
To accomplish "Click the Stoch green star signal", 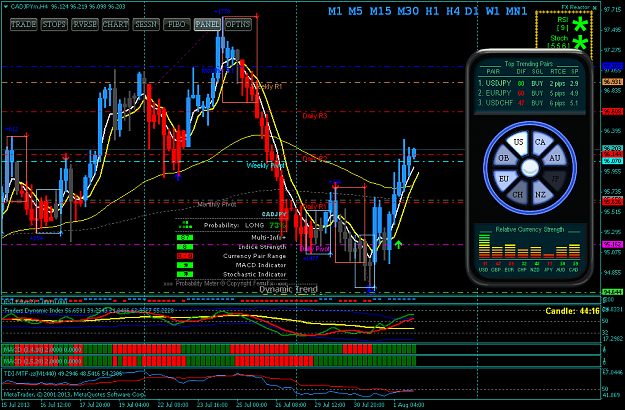I will click(x=580, y=42).
